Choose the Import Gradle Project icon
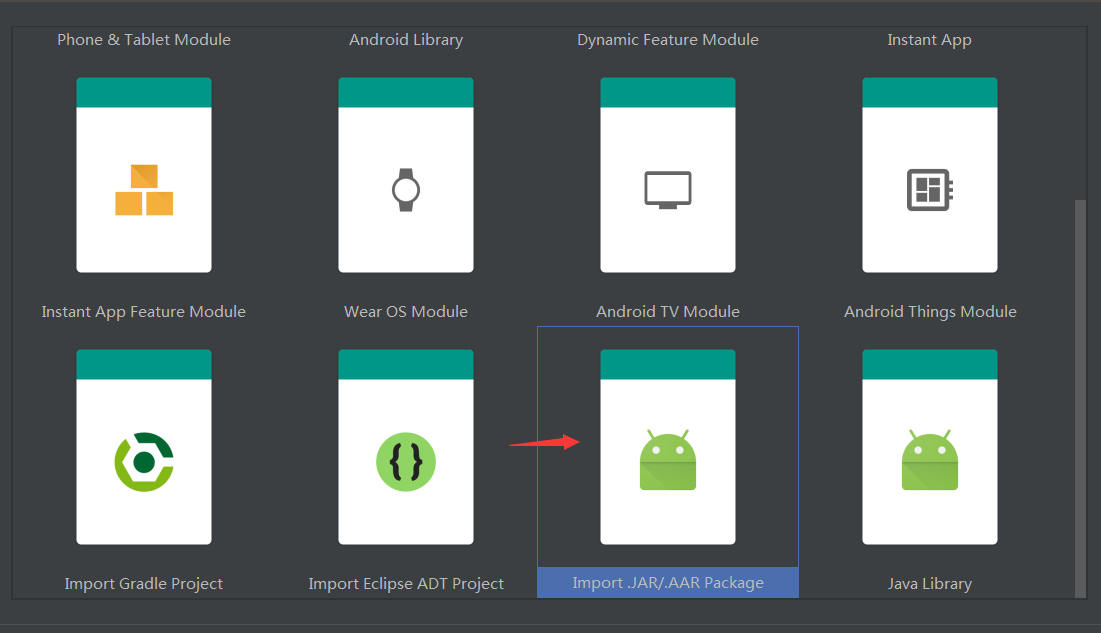This screenshot has height=633, width=1101. click(144, 462)
